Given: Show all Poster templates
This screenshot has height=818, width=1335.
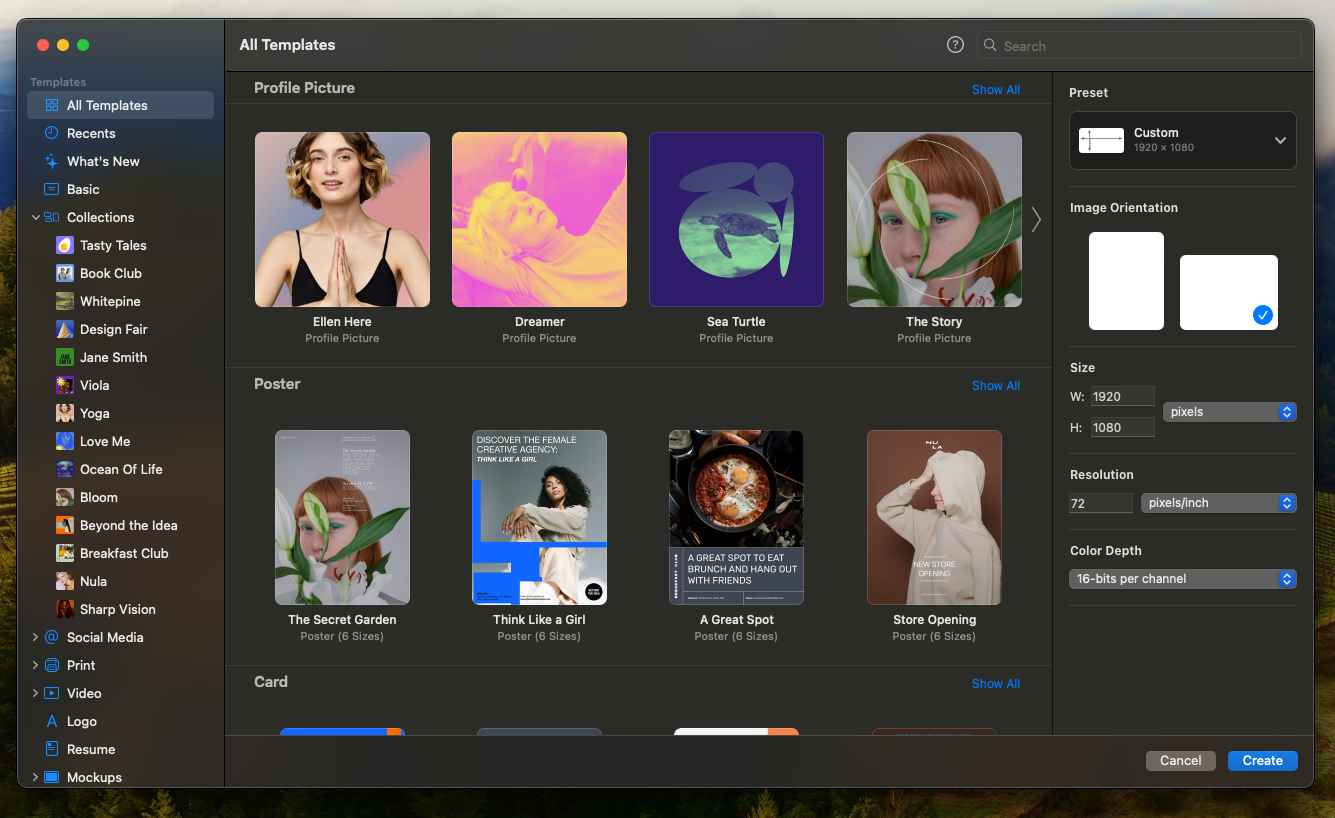Looking at the screenshot, I should (x=995, y=386).
